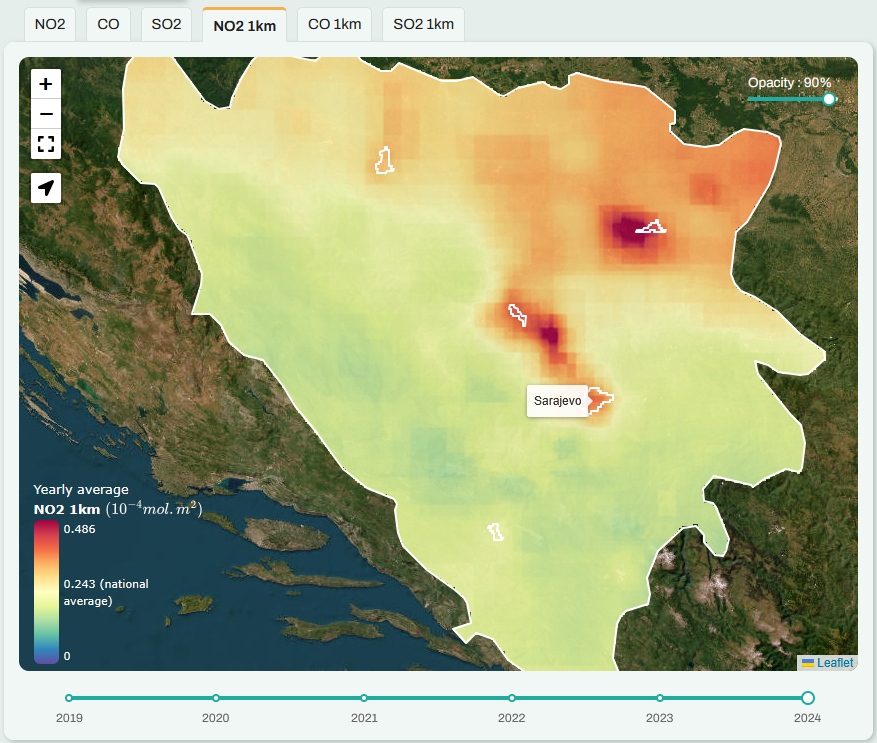Enter fullscreen mode via the expand icon
877x743 pixels.
point(44,144)
